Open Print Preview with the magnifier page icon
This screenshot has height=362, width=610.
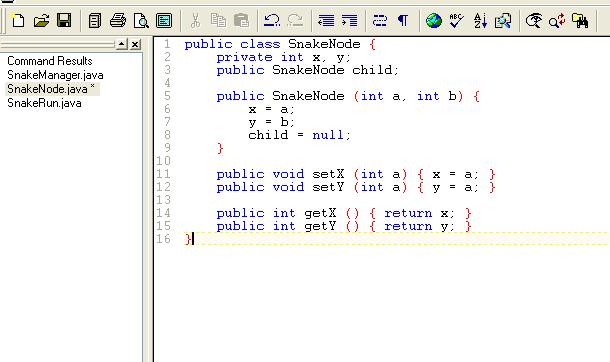tap(141, 20)
